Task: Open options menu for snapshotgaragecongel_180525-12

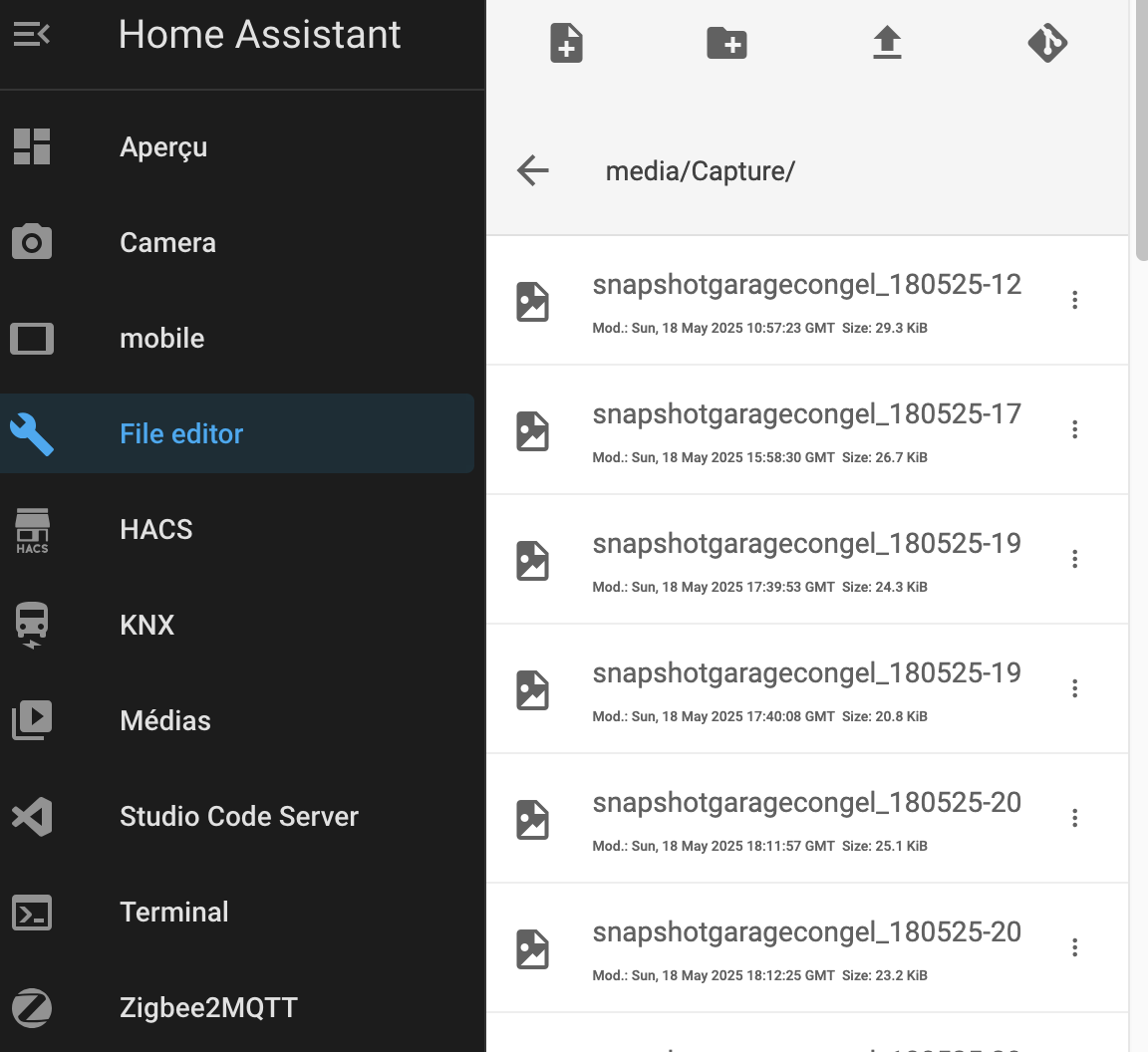Action: click(x=1075, y=300)
